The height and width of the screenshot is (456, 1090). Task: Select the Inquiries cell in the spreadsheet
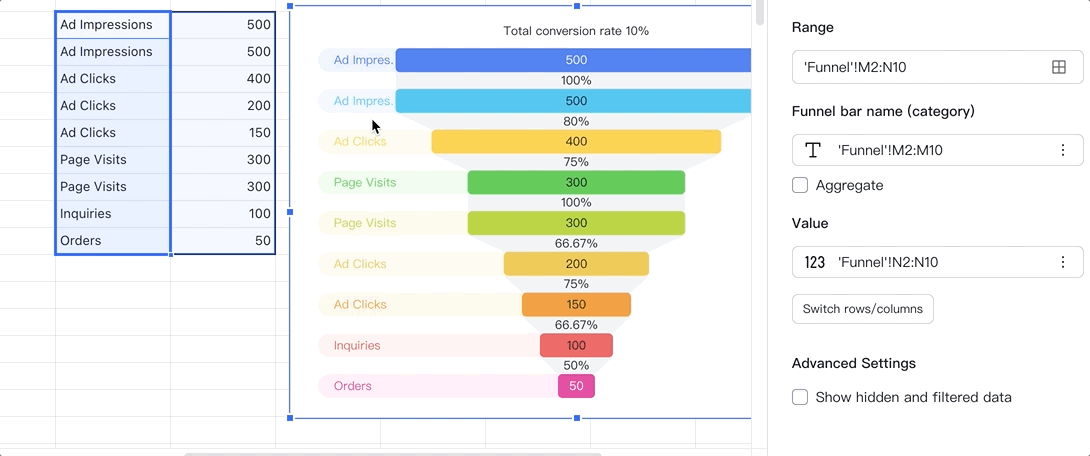(x=112, y=214)
